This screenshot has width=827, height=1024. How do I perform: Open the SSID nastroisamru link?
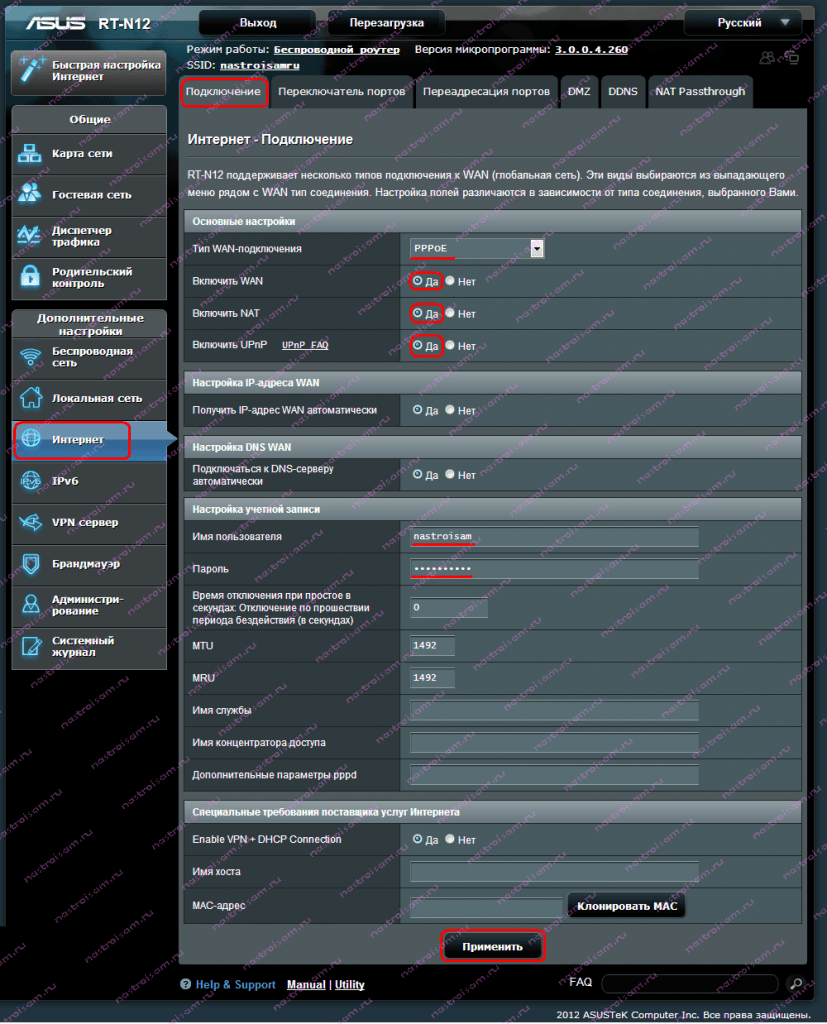(260, 65)
